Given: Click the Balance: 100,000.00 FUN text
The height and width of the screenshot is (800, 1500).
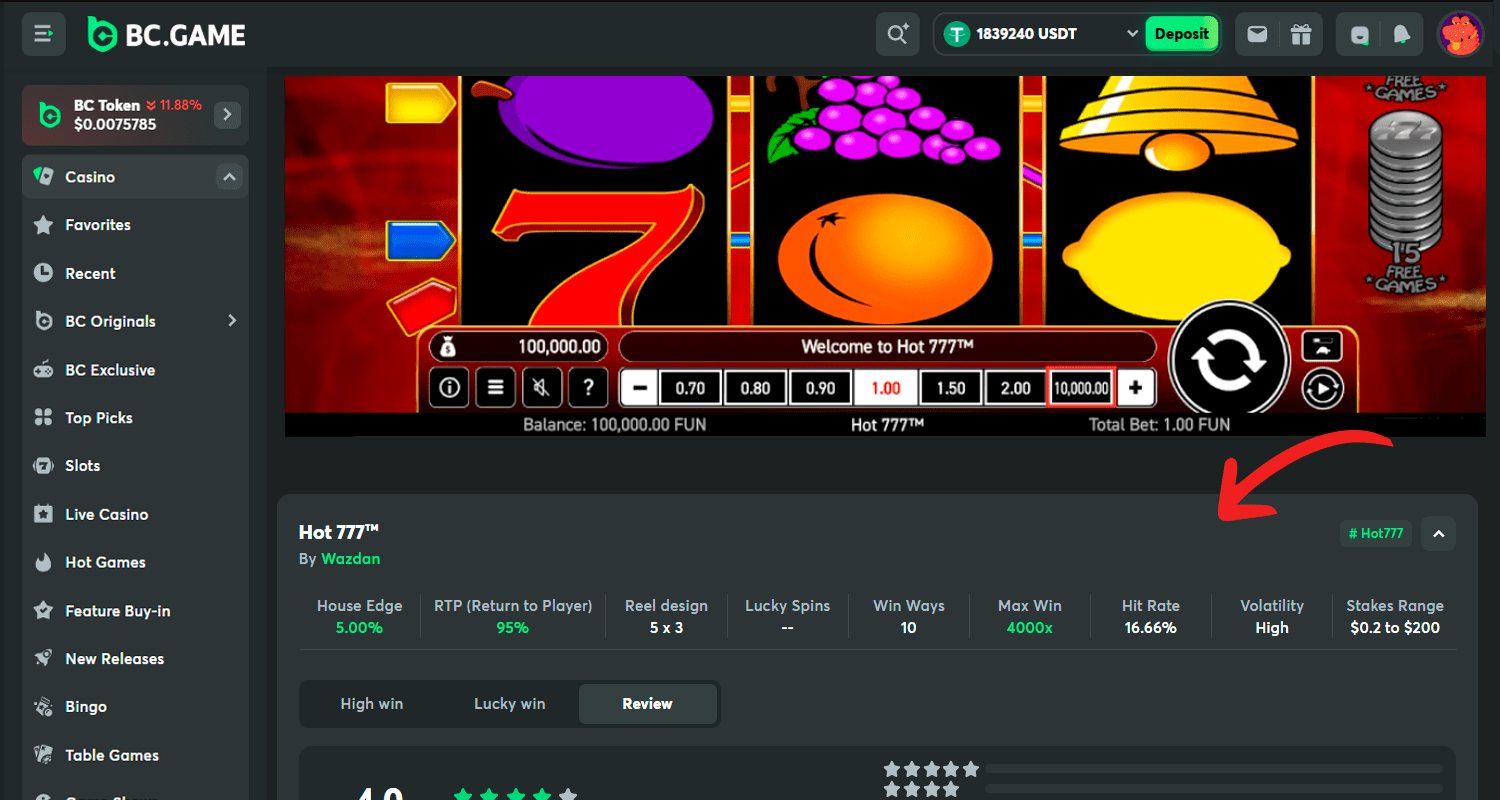Looking at the screenshot, I should (614, 425).
